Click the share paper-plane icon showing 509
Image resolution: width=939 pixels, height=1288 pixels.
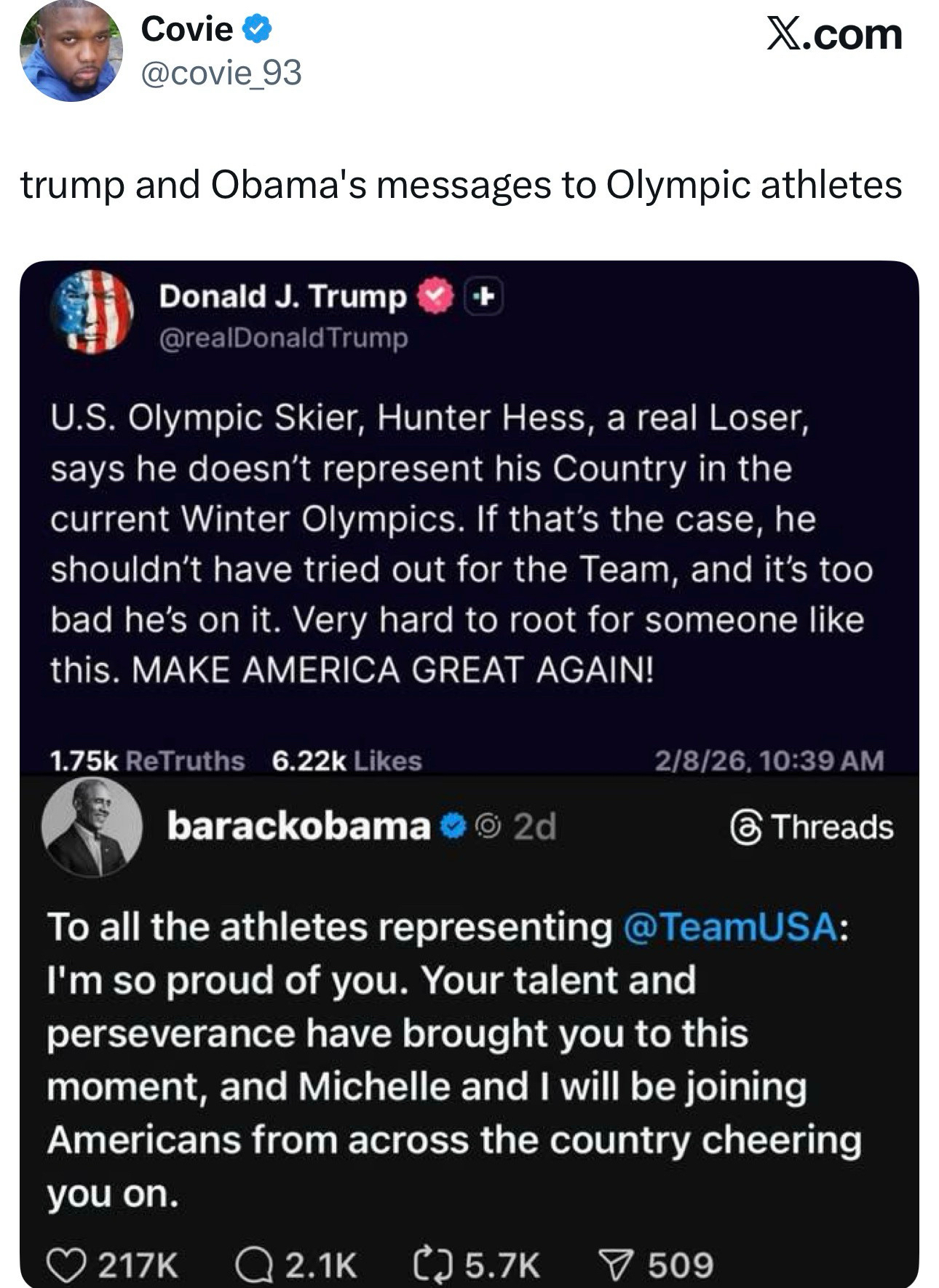(x=615, y=1265)
